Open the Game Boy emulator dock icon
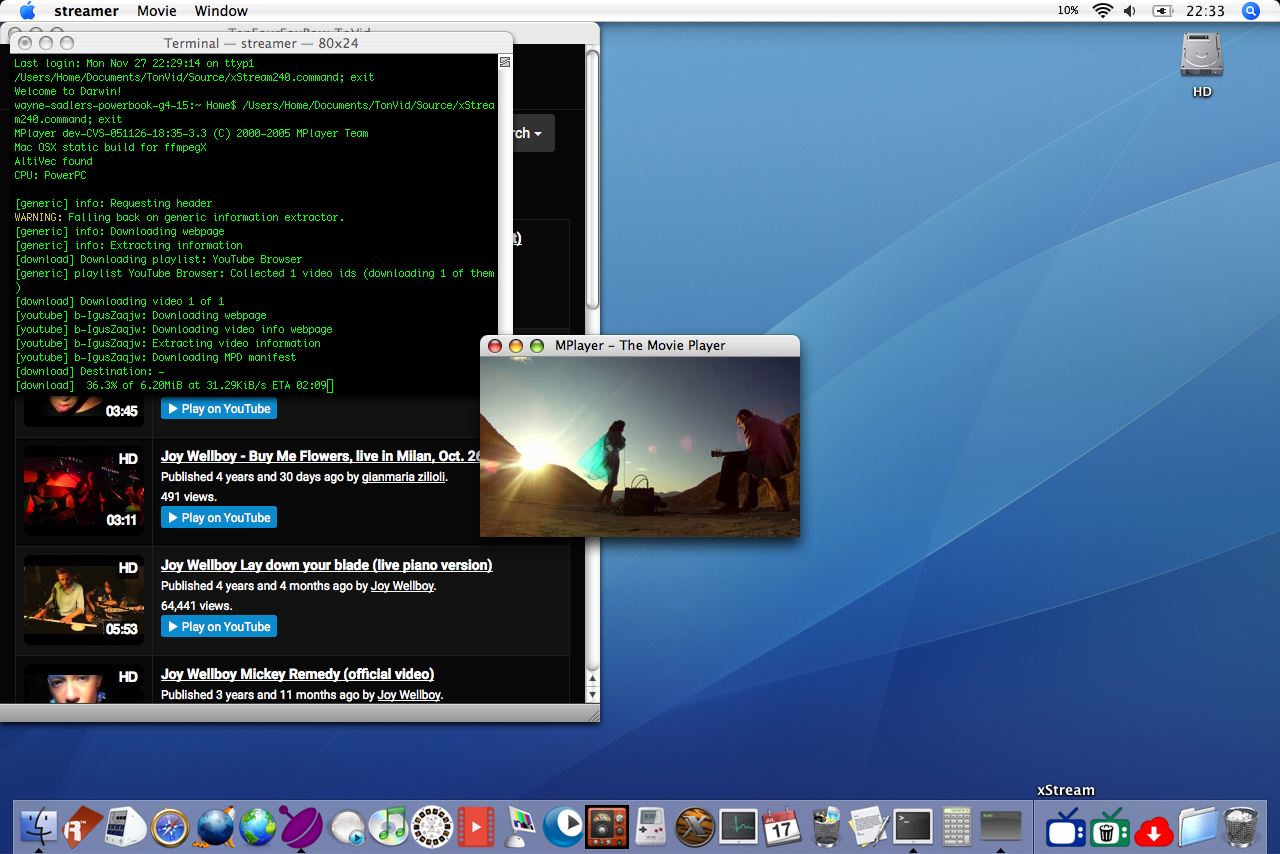The width and height of the screenshot is (1280, 854). [x=651, y=826]
